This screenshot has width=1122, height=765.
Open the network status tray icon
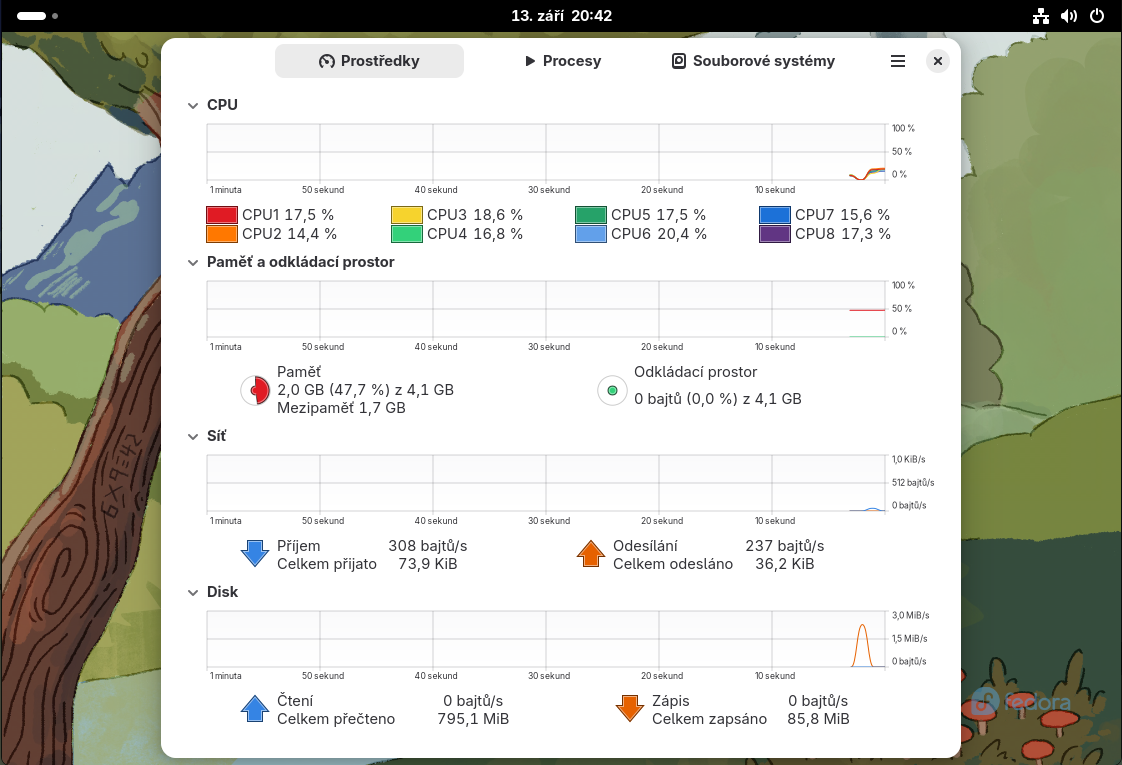point(1041,16)
